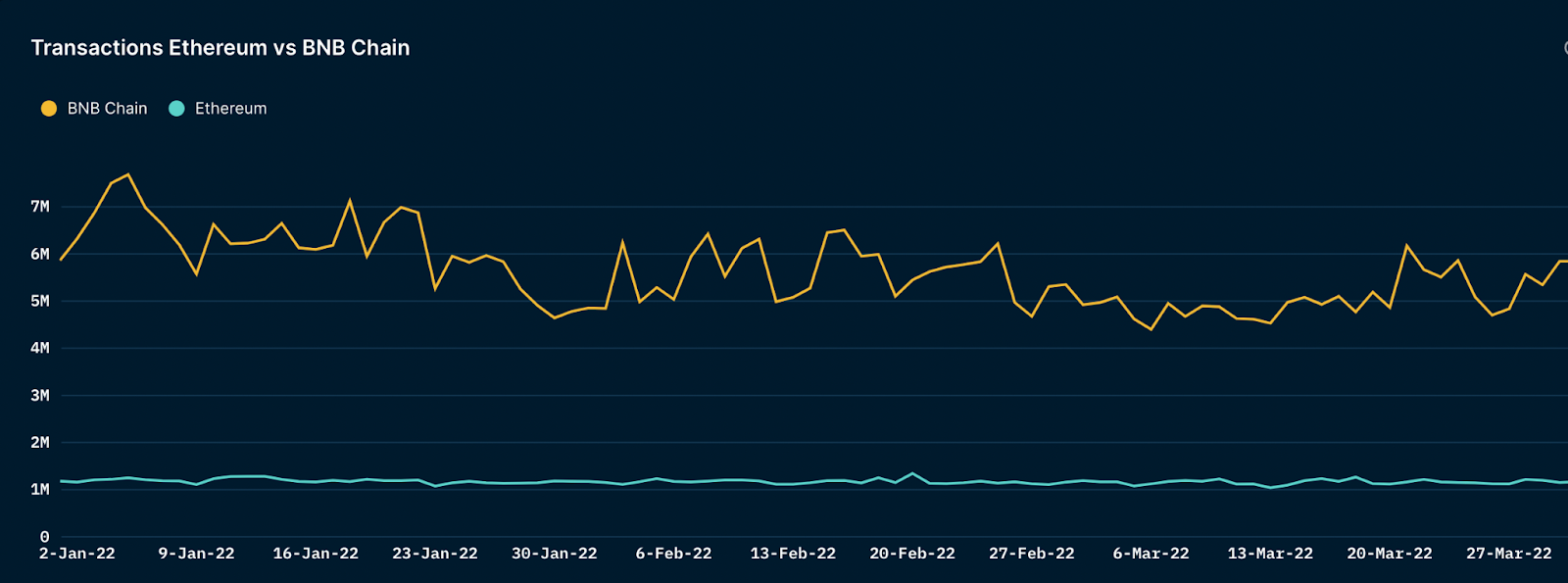
Task: Select the chart title "Transactions Ethereum vs BNB Chain"
Action: [x=220, y=48]
